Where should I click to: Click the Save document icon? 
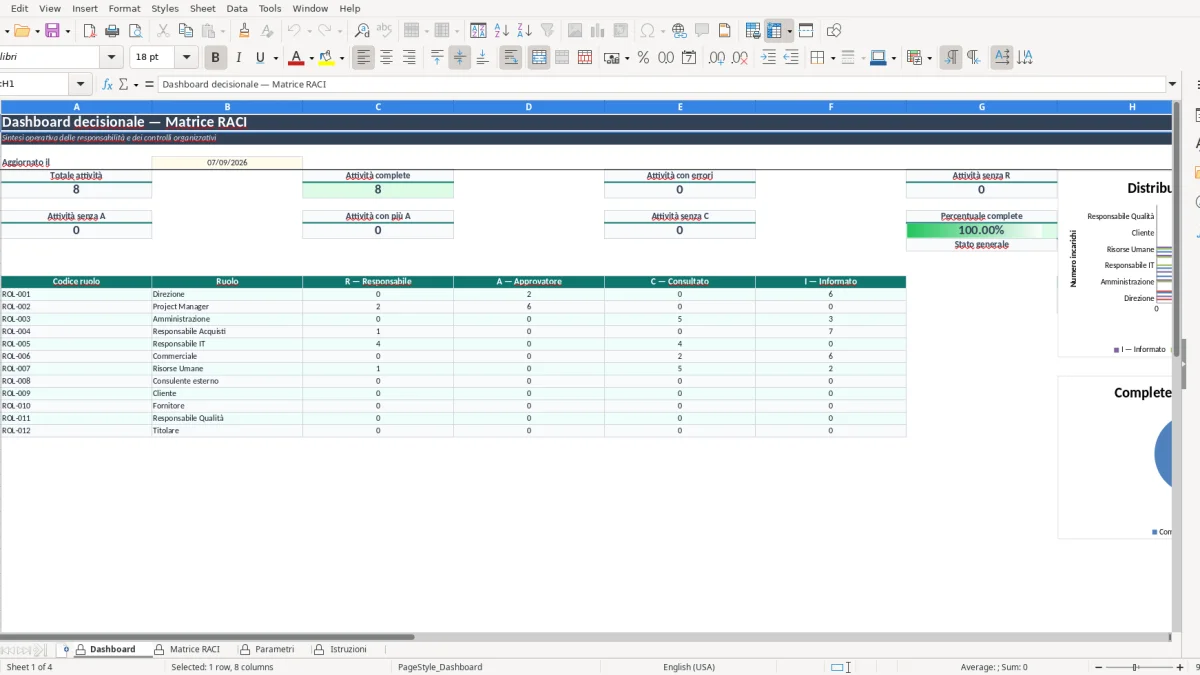52,31
